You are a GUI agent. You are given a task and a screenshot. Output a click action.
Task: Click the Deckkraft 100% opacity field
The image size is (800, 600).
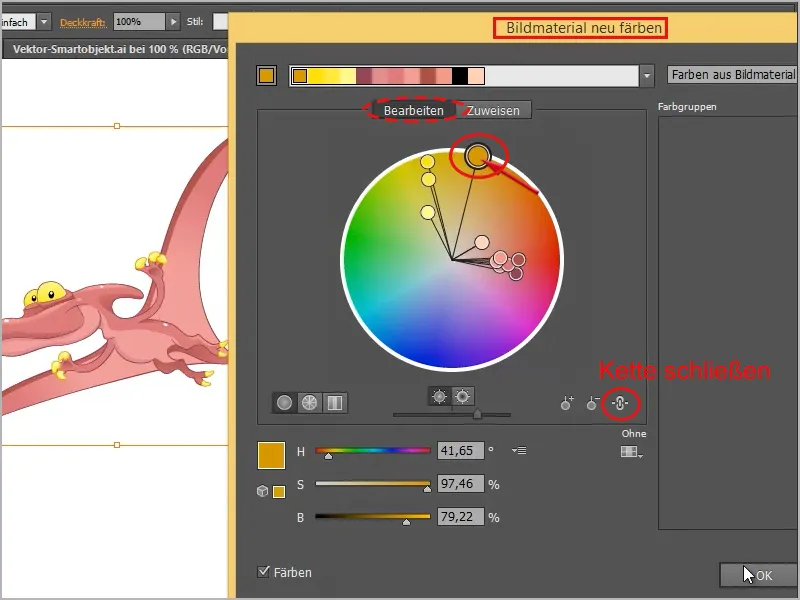[139, 22]
